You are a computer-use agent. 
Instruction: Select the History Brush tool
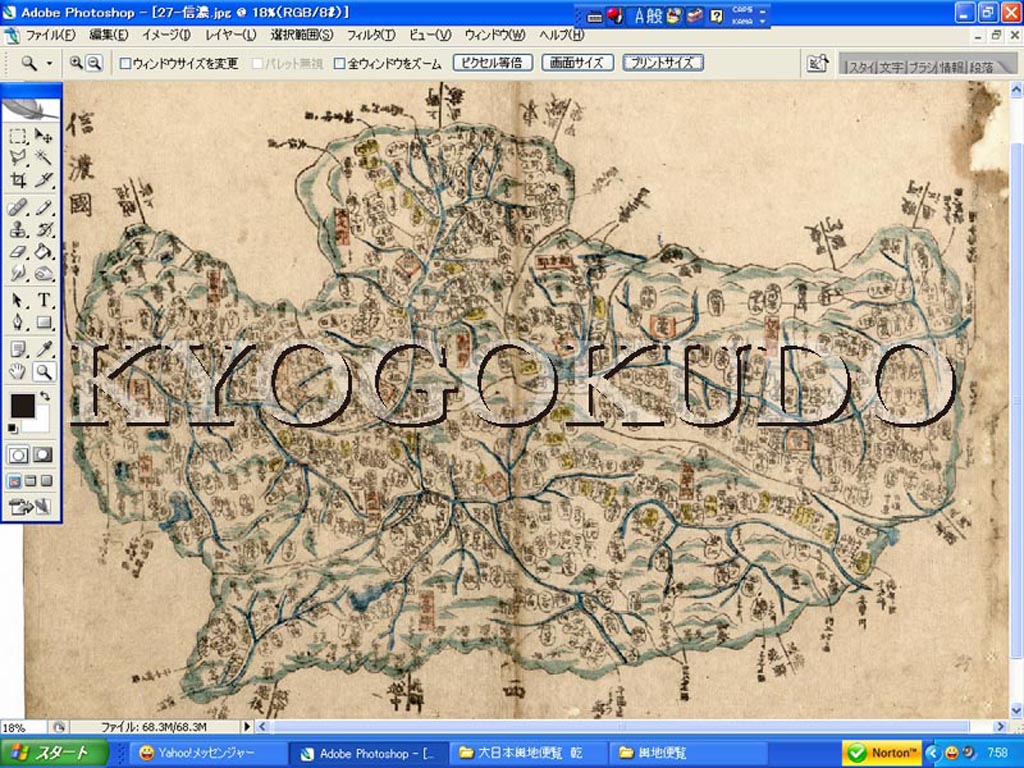tap(44, 230)
